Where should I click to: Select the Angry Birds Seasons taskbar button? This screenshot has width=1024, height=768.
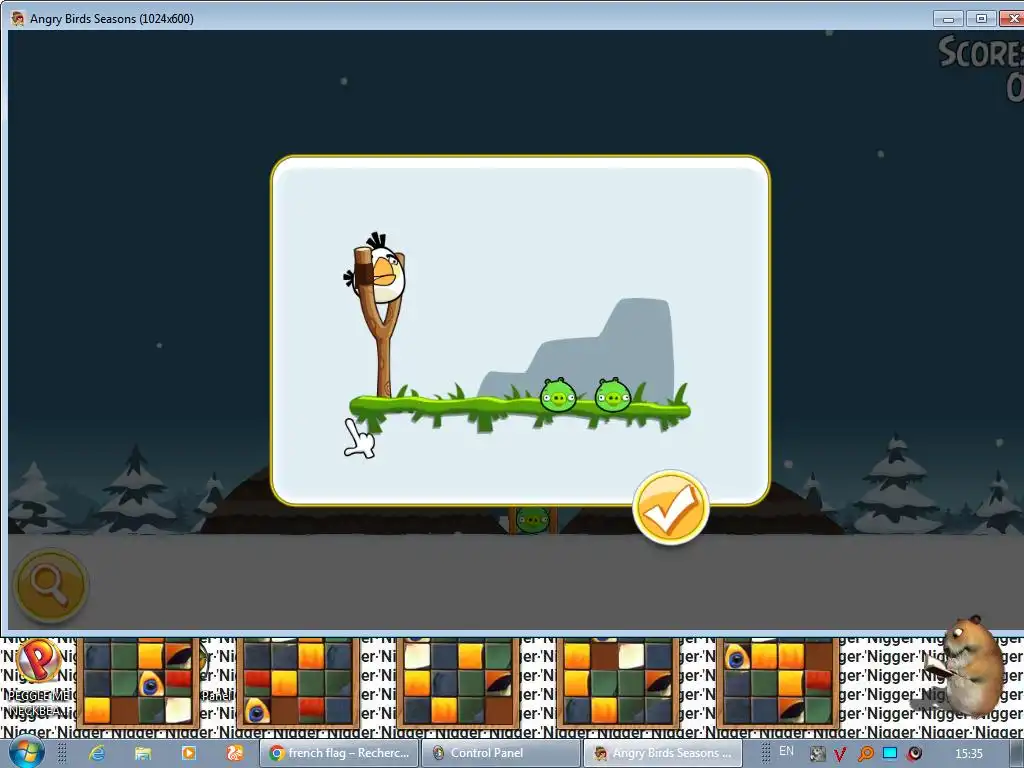[662, 753]
